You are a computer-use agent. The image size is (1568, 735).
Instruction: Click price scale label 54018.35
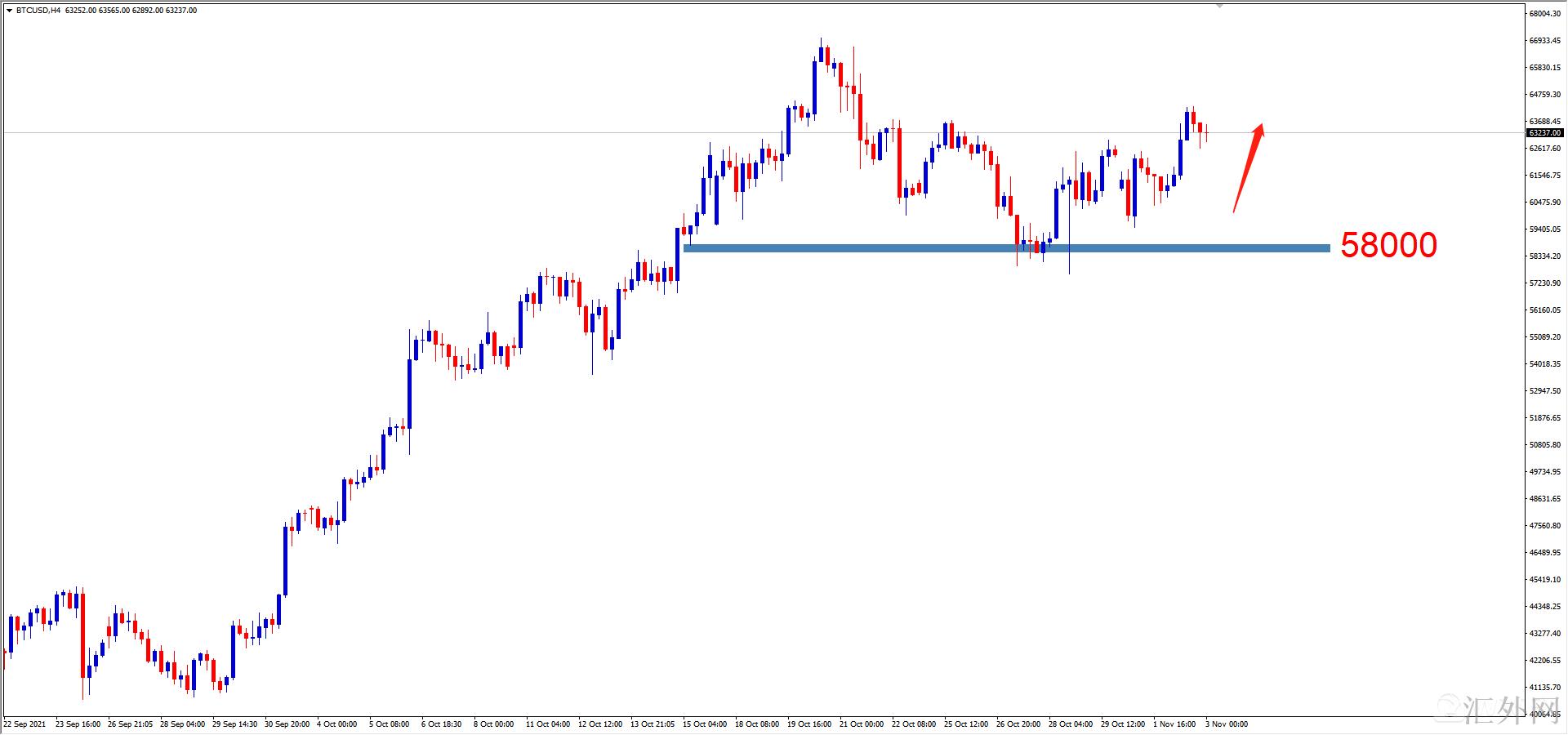(x=1545, y=364)
